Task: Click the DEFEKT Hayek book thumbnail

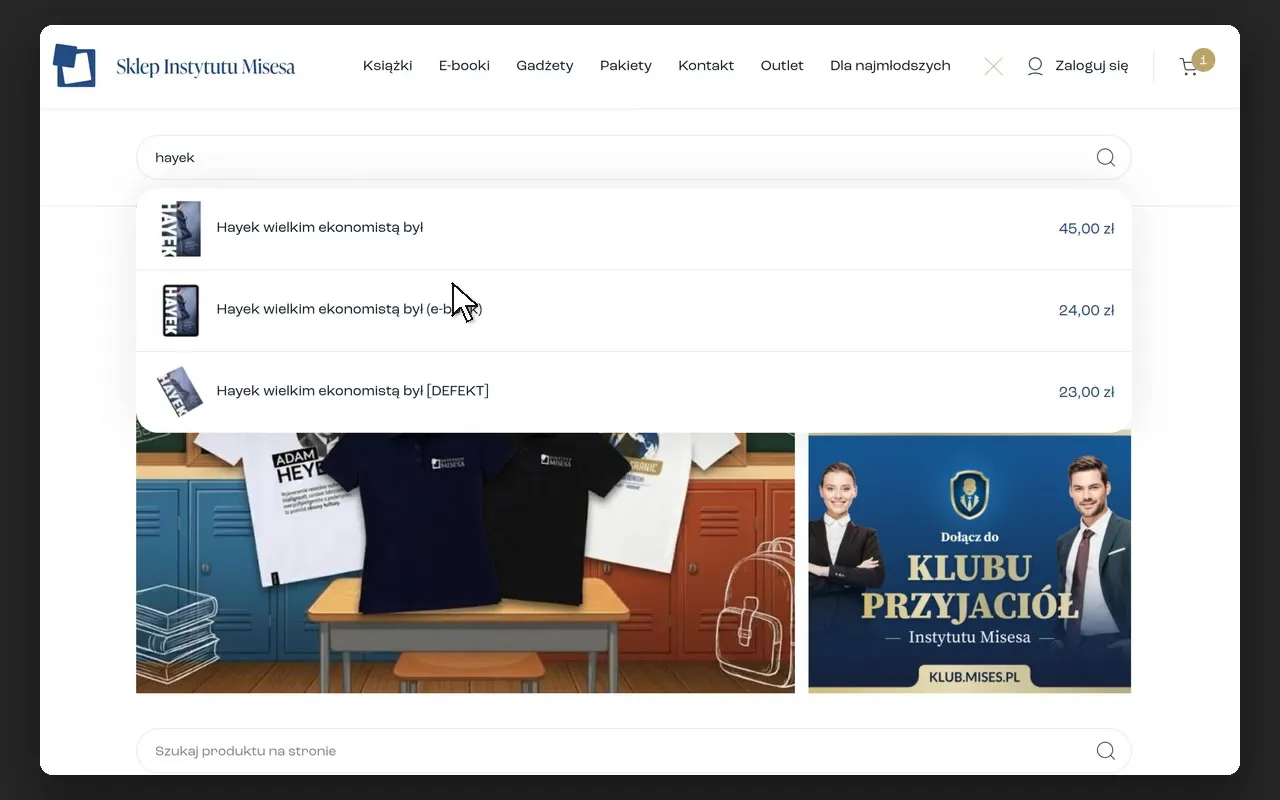Action: click(x=181, y=391)
